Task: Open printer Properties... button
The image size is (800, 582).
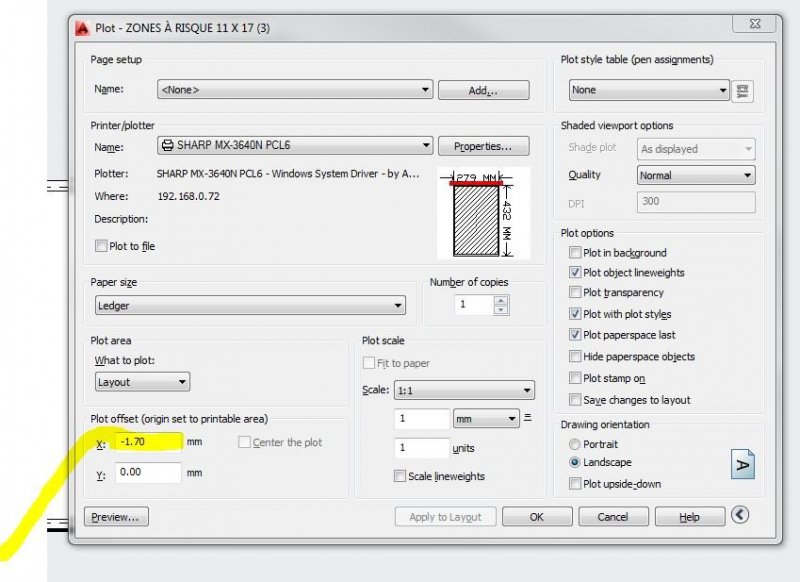Action: pos(484,146)
